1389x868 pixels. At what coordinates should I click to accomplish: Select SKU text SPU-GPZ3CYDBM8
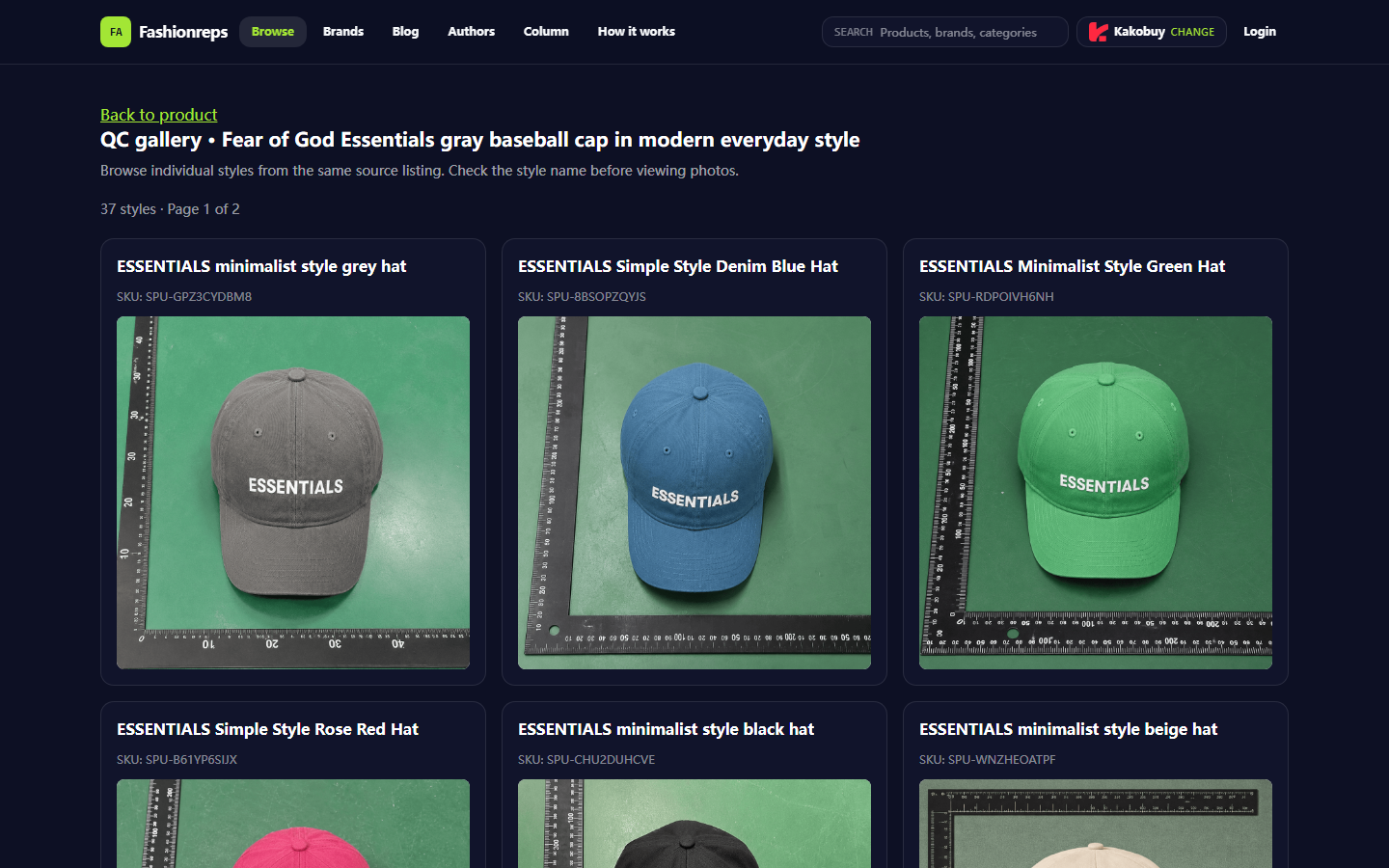[199, 297]
